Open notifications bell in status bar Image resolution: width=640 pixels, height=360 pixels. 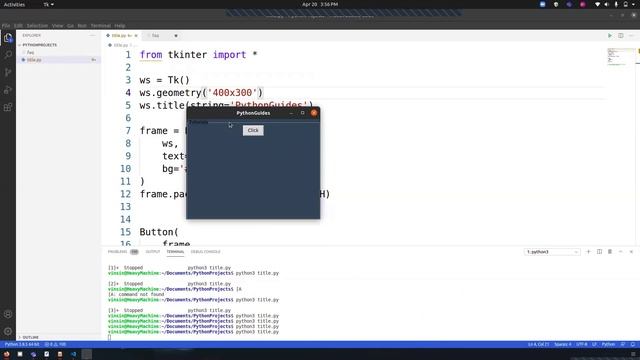click(633, 344)
